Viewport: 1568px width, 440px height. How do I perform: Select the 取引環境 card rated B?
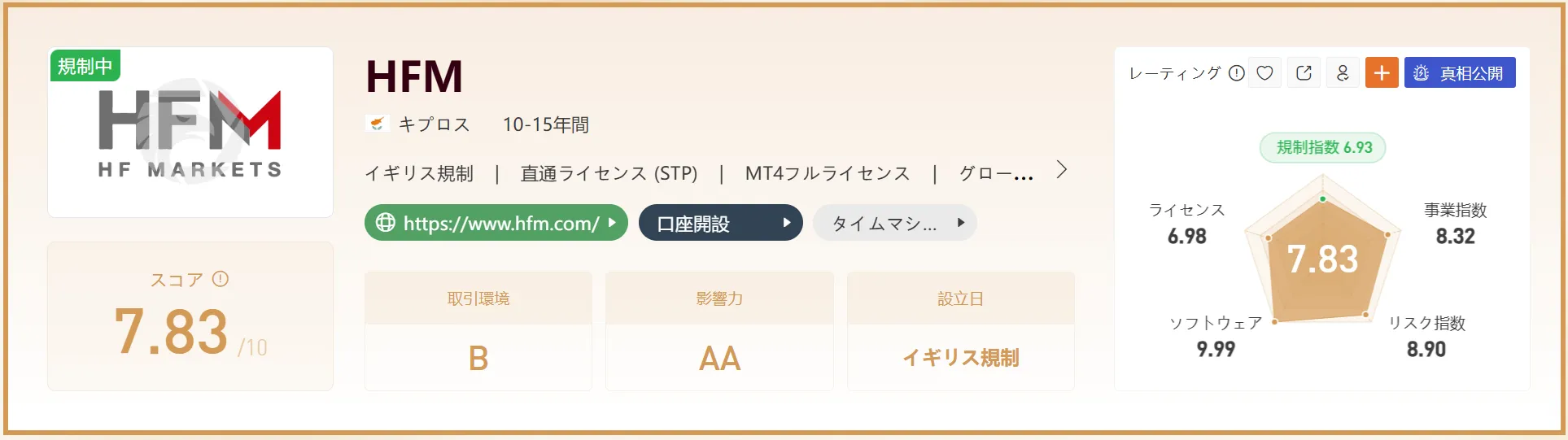point(478,331)
